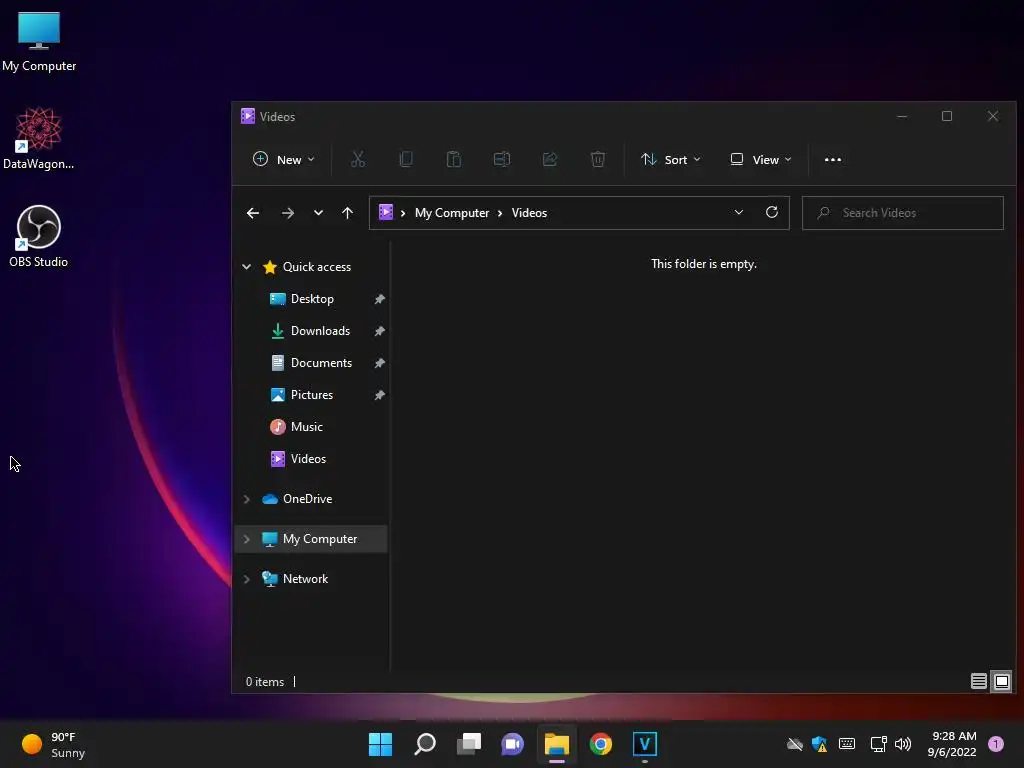
Task: Expand the Network tree node
Action: click(x=247, y=579)
